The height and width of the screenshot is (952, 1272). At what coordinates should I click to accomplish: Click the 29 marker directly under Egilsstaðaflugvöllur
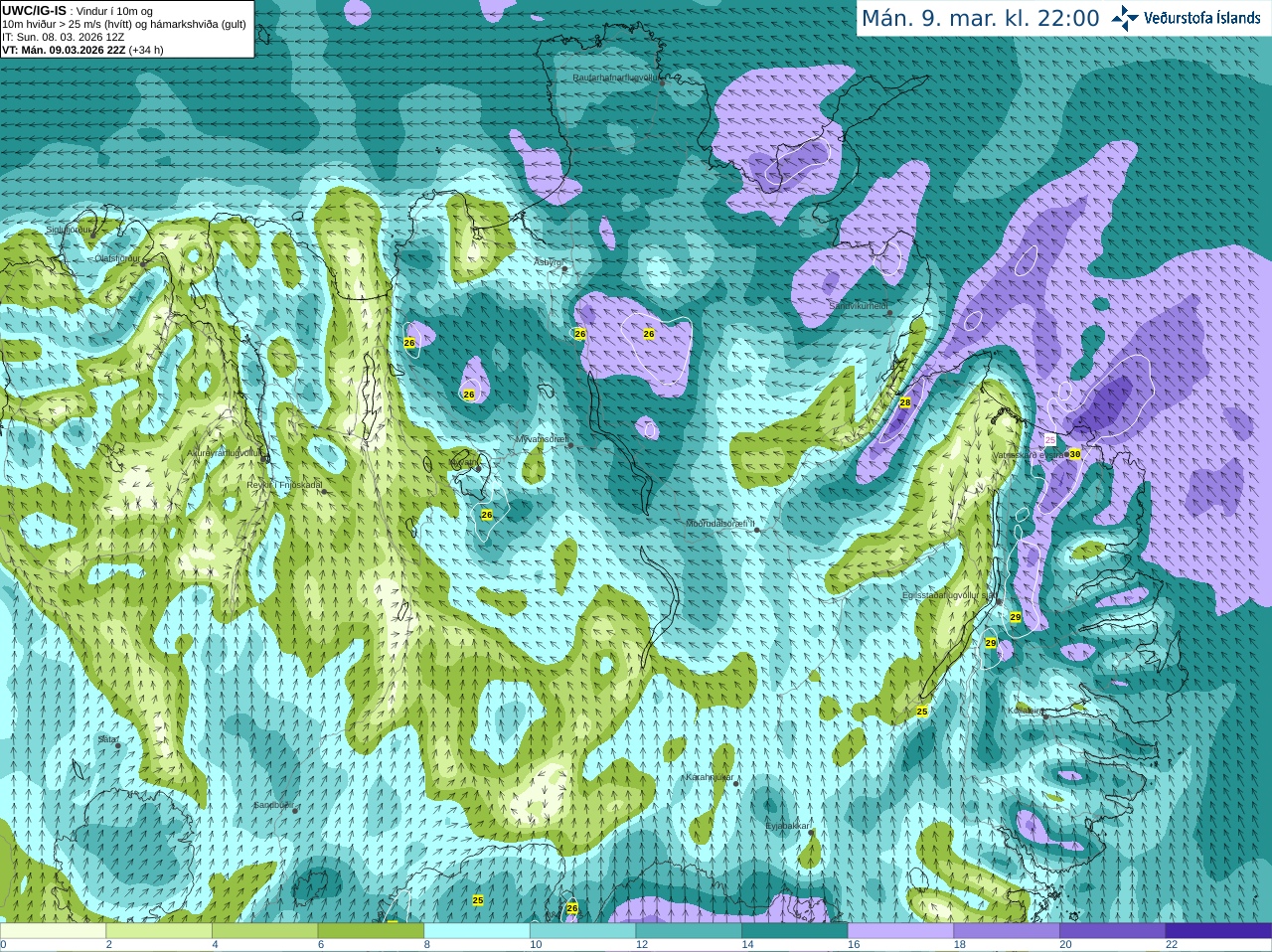tap(1016, 617)
